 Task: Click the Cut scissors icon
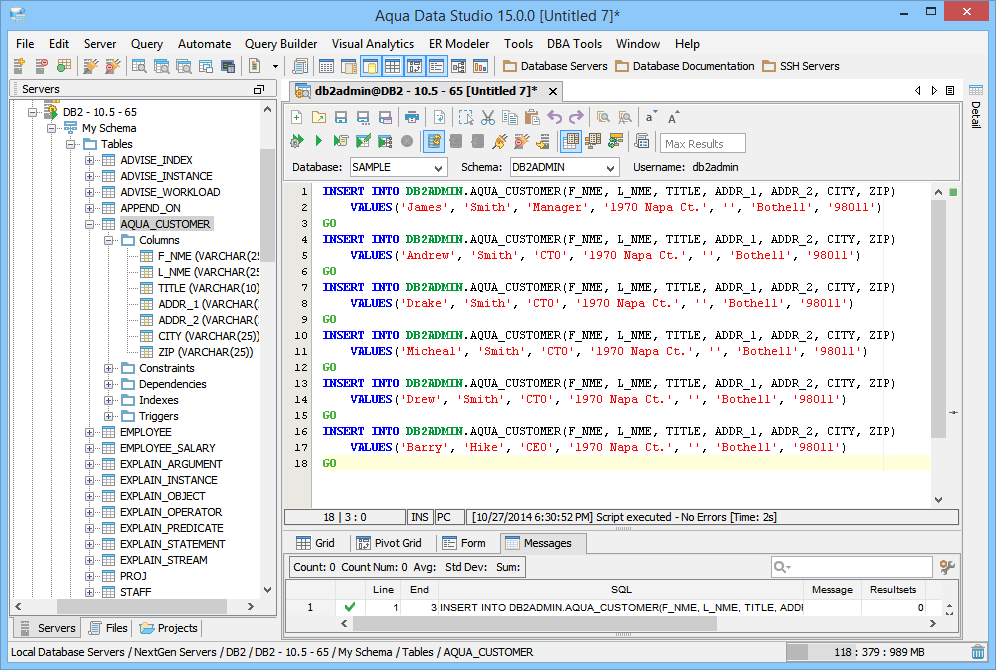pyautogui.click(x=488, y=117)
